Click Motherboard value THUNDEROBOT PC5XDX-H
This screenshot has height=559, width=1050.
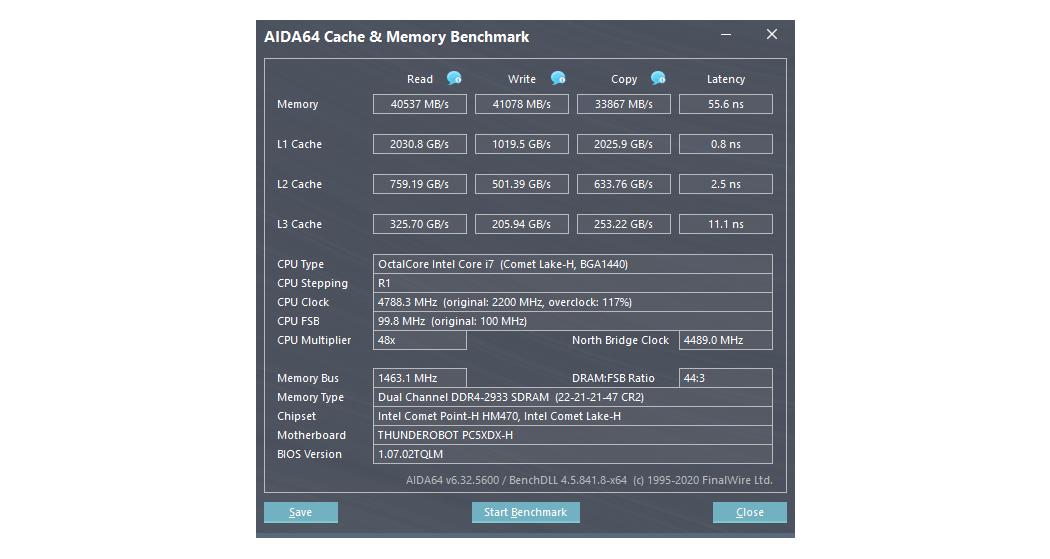[573, 435]
